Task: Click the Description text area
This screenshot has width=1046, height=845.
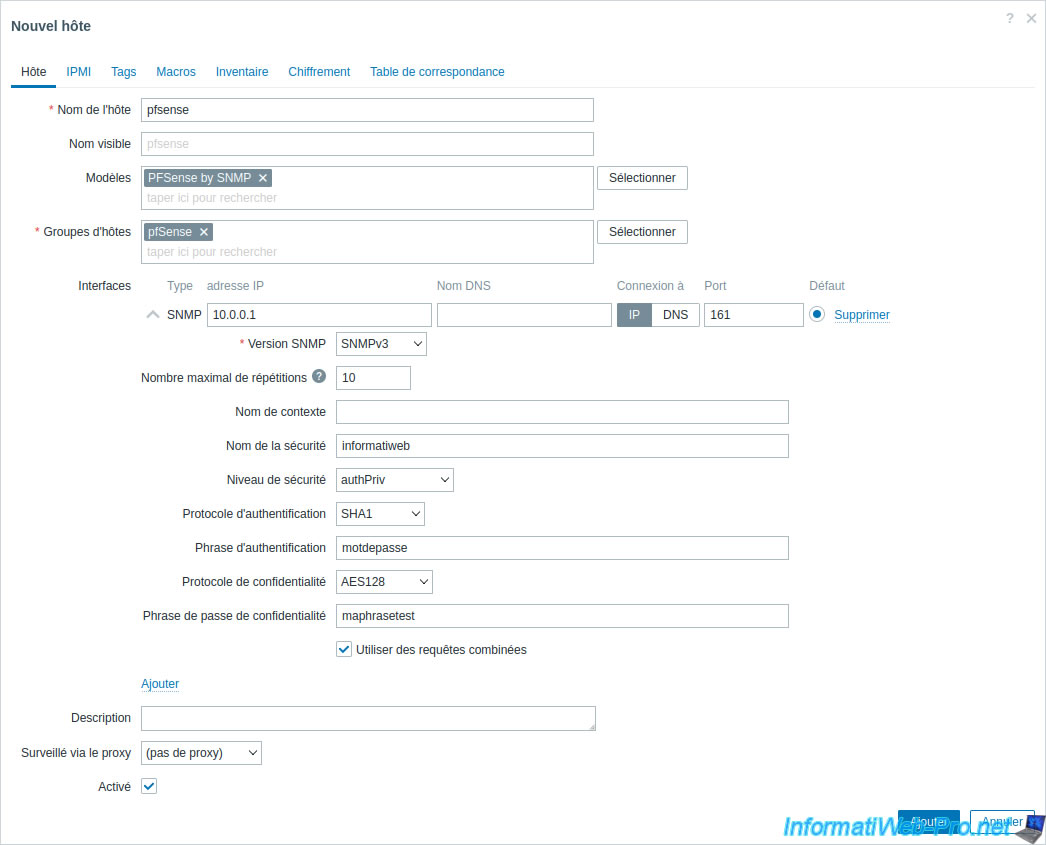Action: (368, 719)
